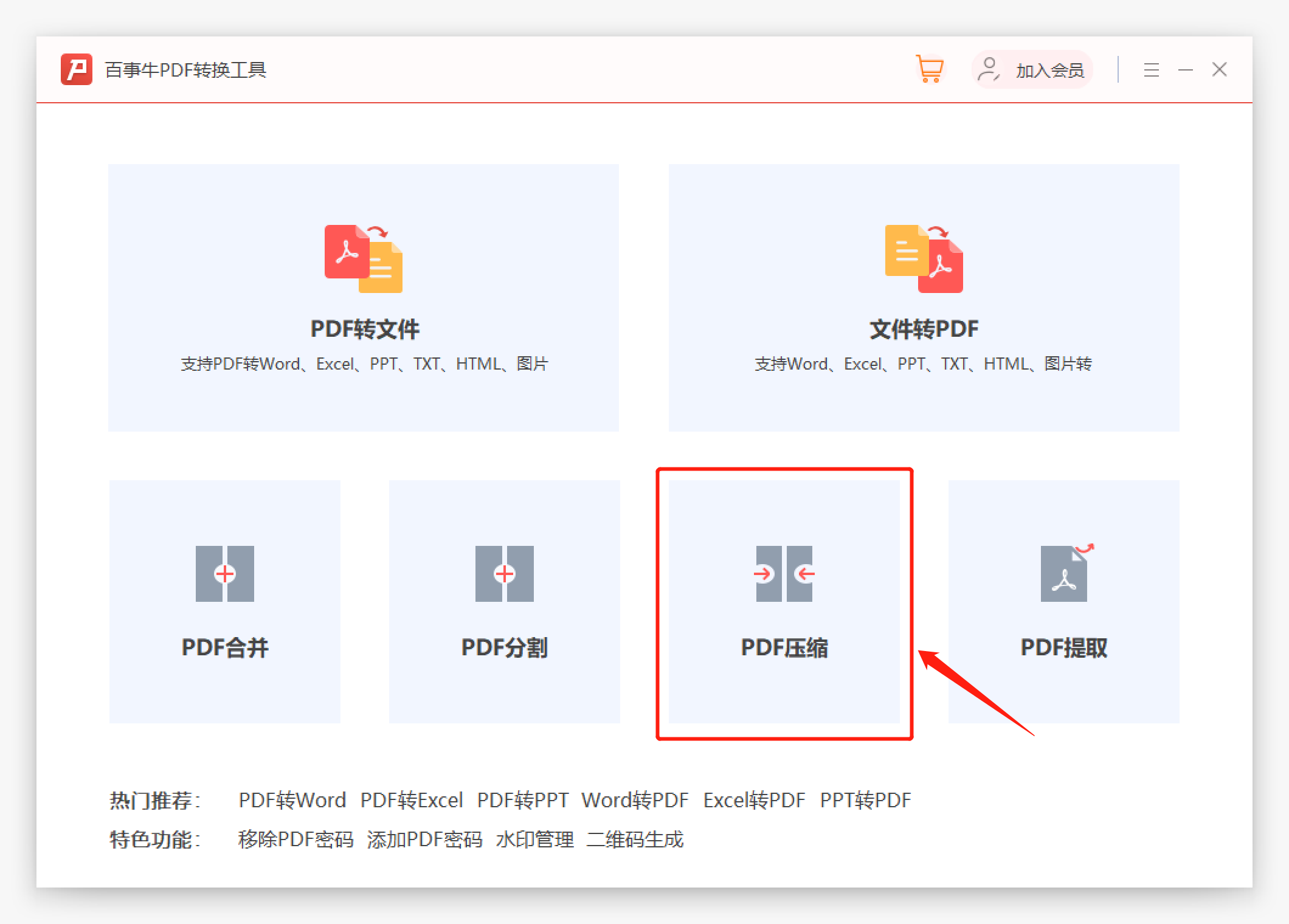This screenshot has height=924, width=1289.
Task: Open the Excel转PDF link
Action: pos(755,800)
